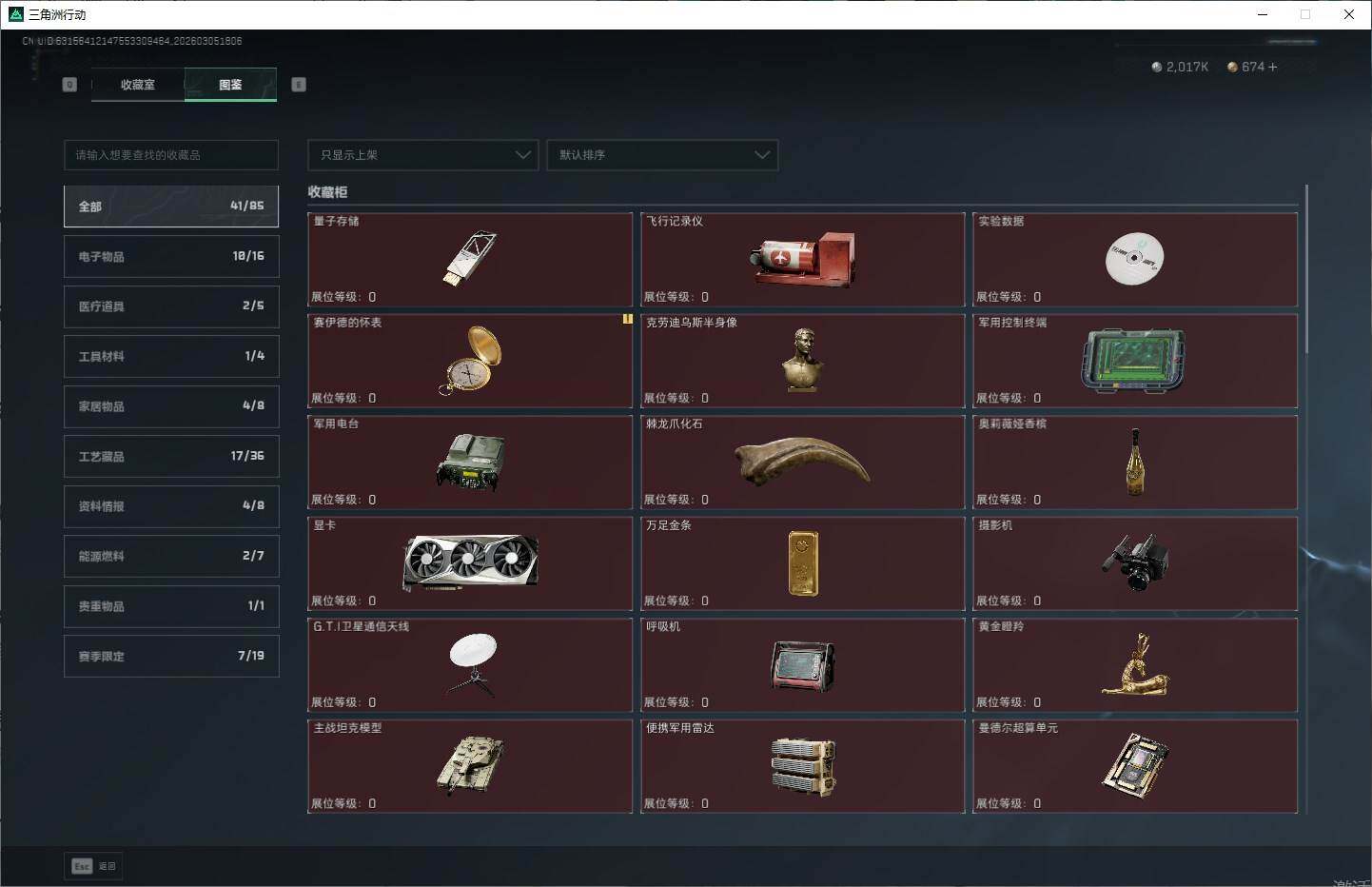Focus the collectible search input field
The image size is (1372, 887).
tap(171, 155)
